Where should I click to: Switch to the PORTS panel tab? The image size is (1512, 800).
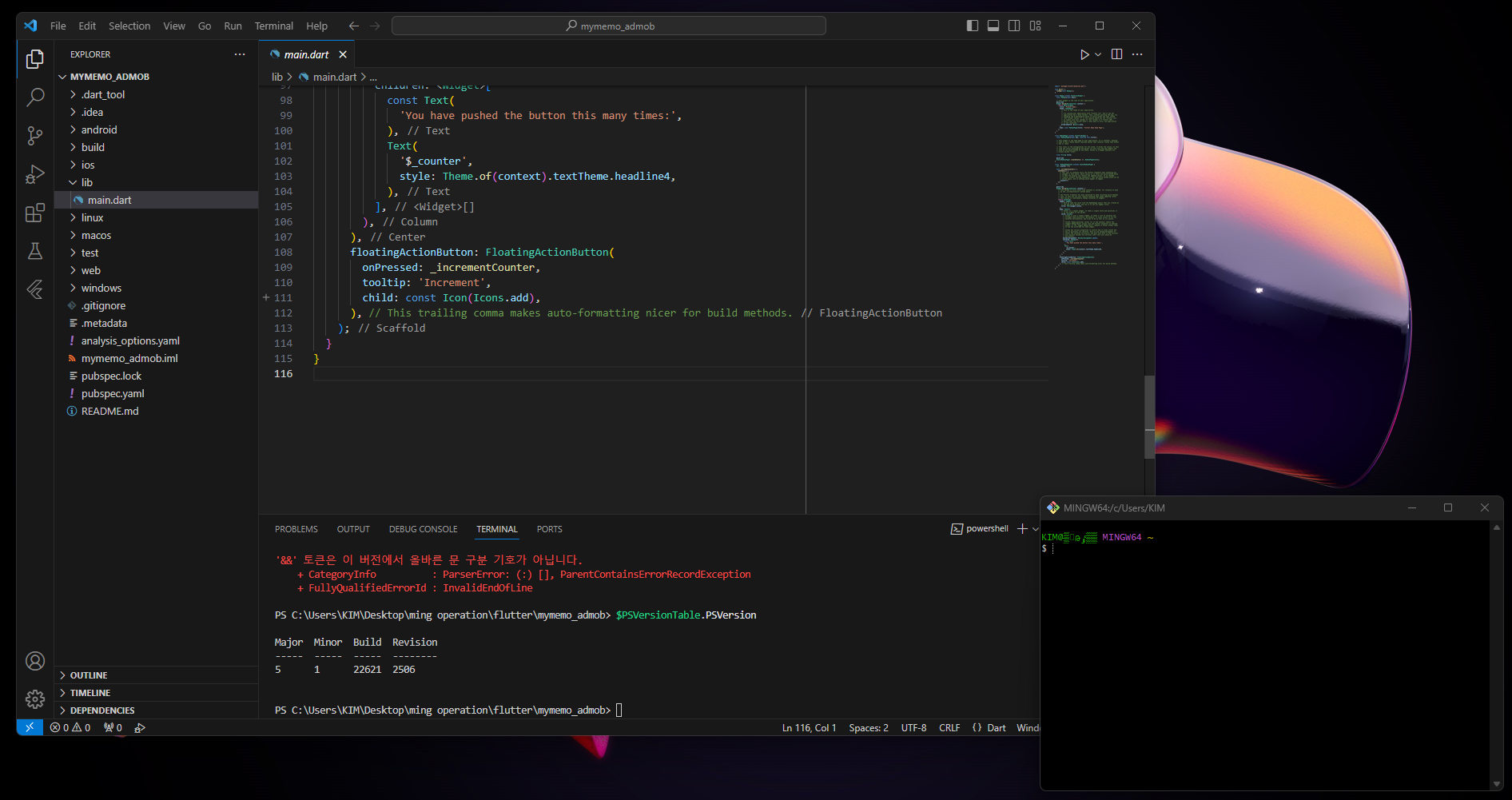pos(550,529)
